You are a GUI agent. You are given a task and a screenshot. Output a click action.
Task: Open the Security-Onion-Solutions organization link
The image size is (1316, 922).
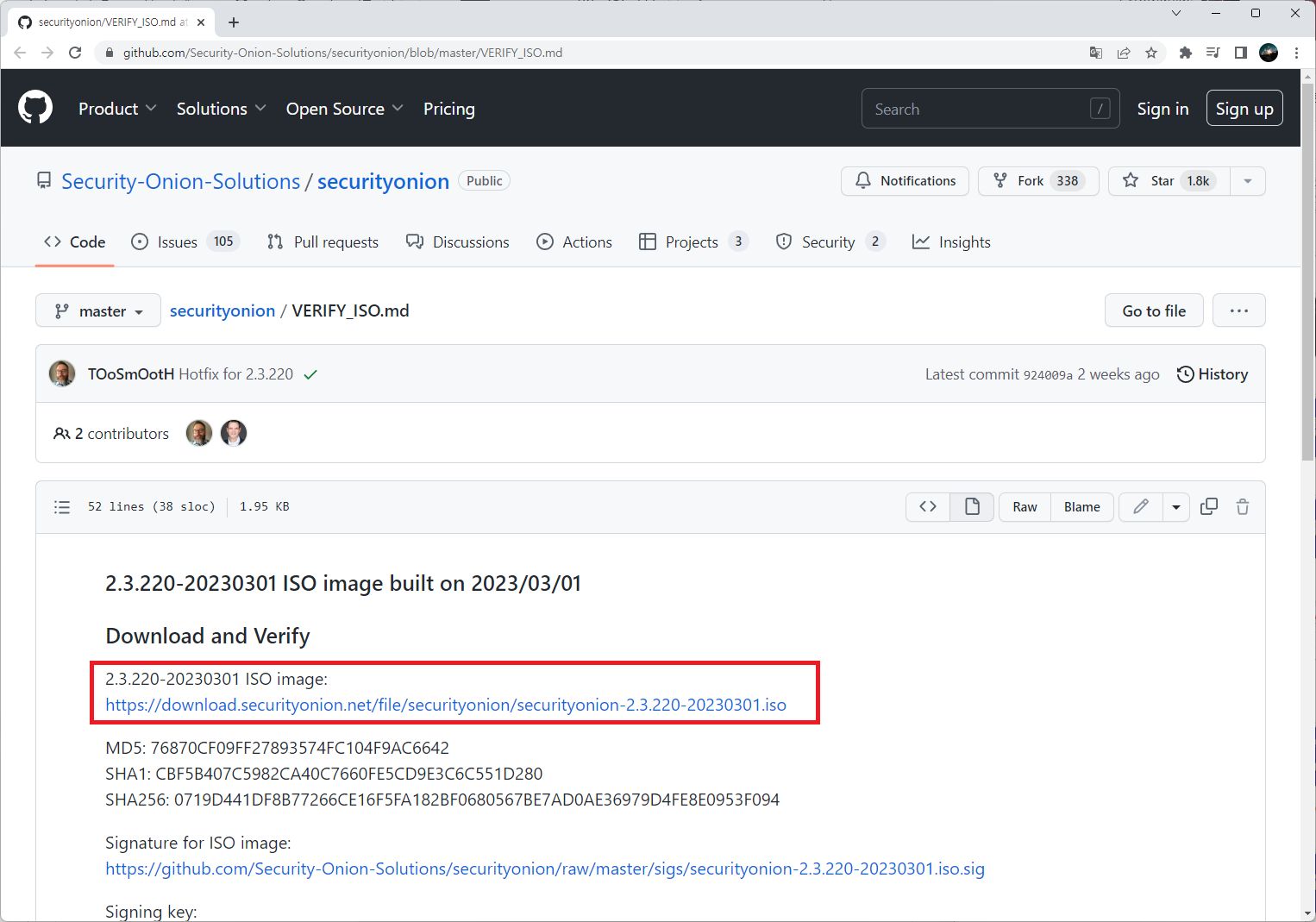[180, 181]
